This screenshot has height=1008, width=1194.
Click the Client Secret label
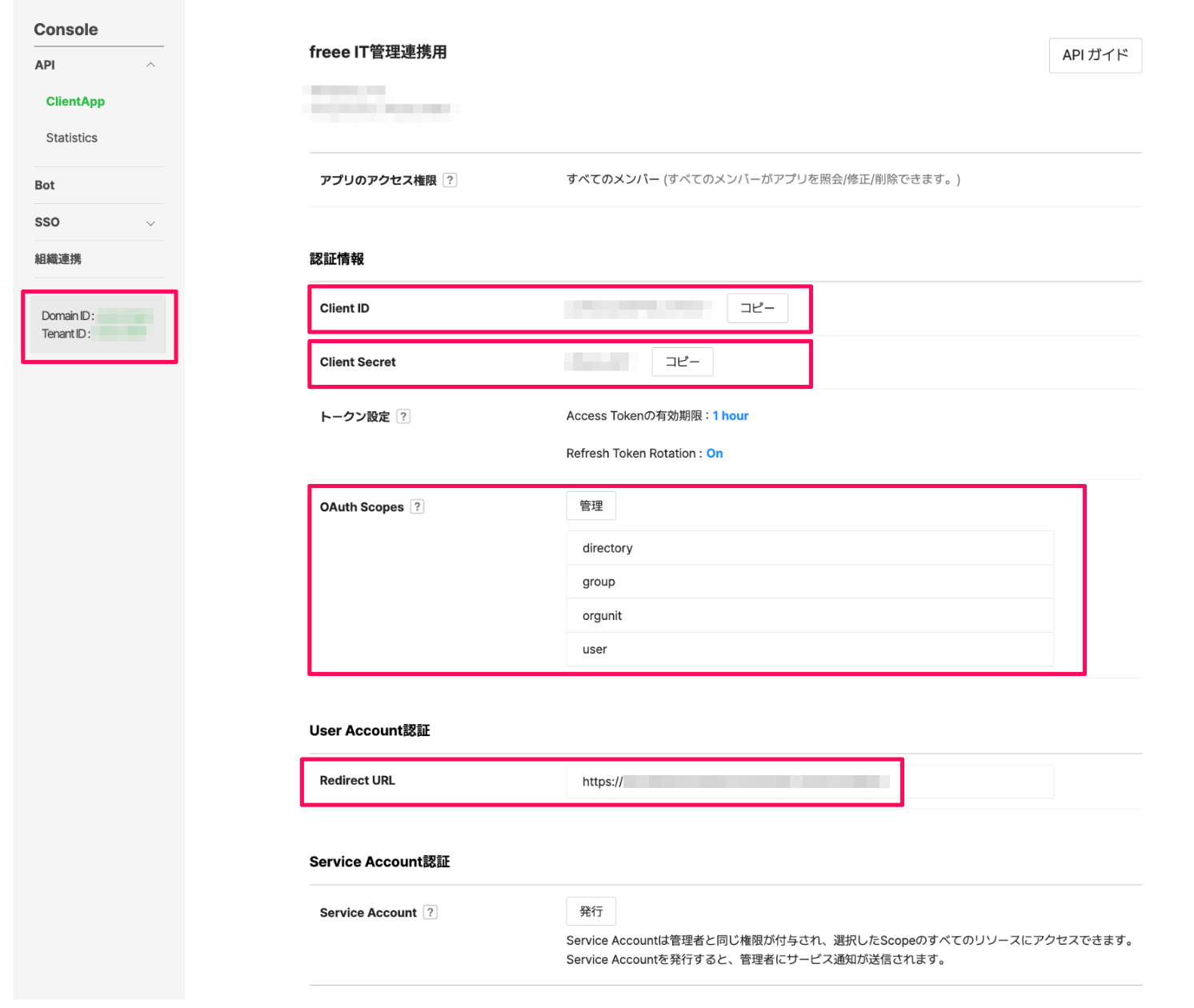(x=358, y=362)
